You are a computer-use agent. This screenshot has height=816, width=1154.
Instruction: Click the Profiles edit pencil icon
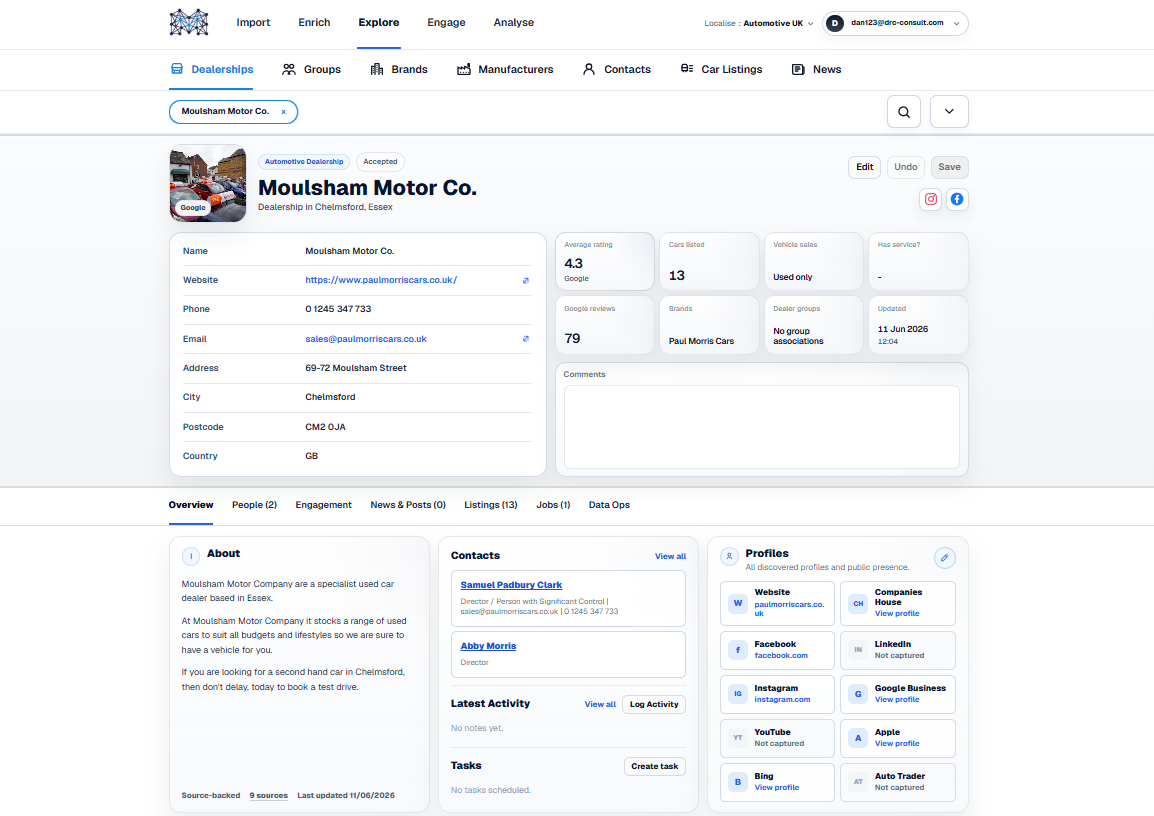944,558
